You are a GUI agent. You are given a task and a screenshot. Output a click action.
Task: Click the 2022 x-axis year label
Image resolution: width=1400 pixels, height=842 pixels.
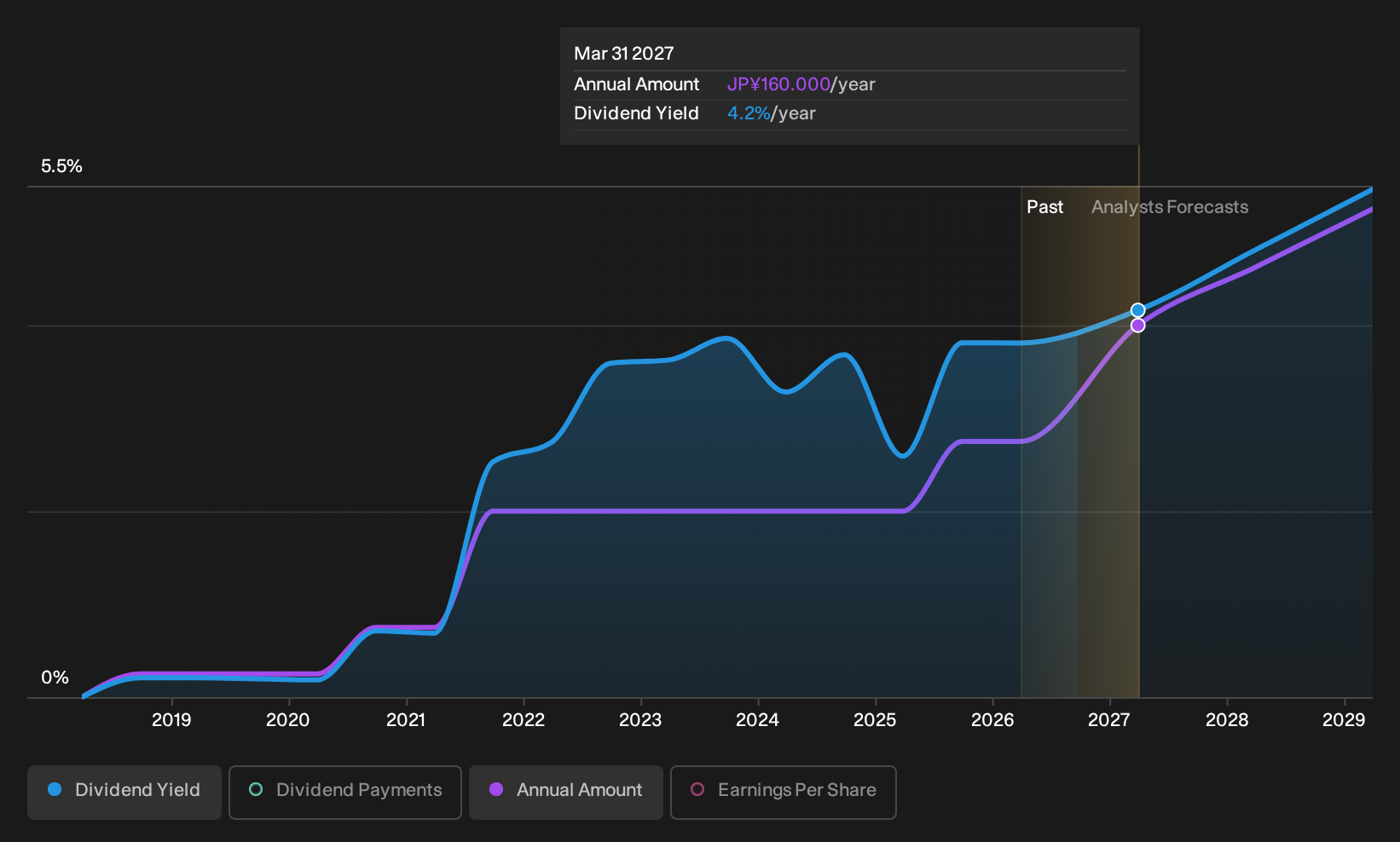pyautogui.click(x=524, y=720)
